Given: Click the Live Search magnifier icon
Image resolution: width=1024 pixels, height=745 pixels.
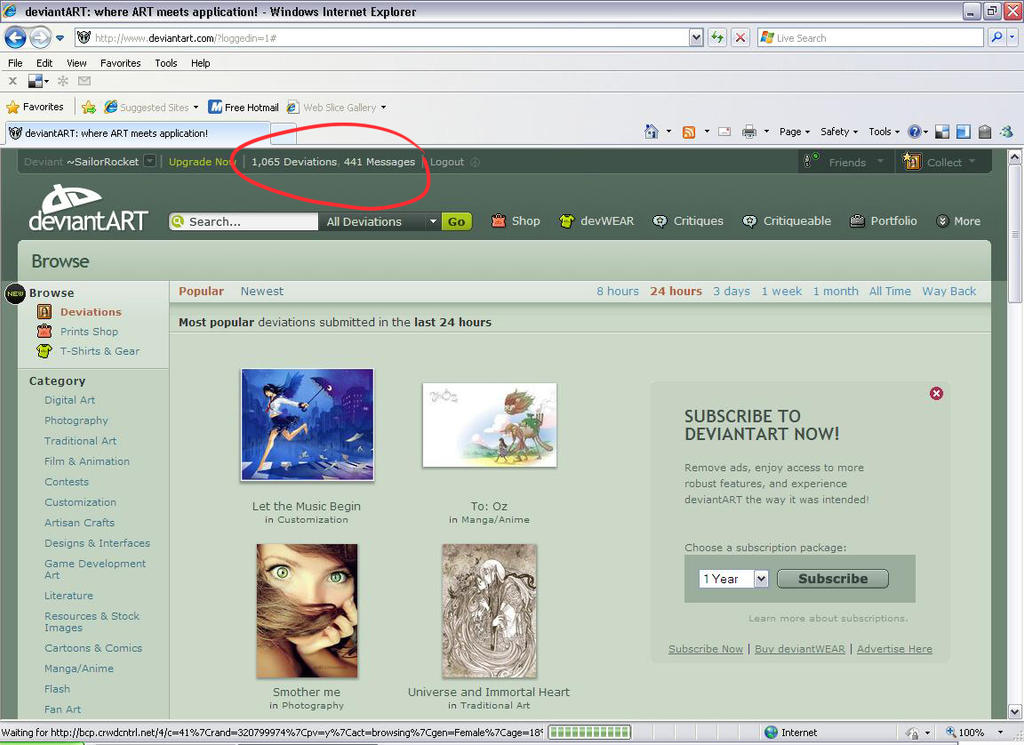Looking at the screenshot, I should pos(997,38).
